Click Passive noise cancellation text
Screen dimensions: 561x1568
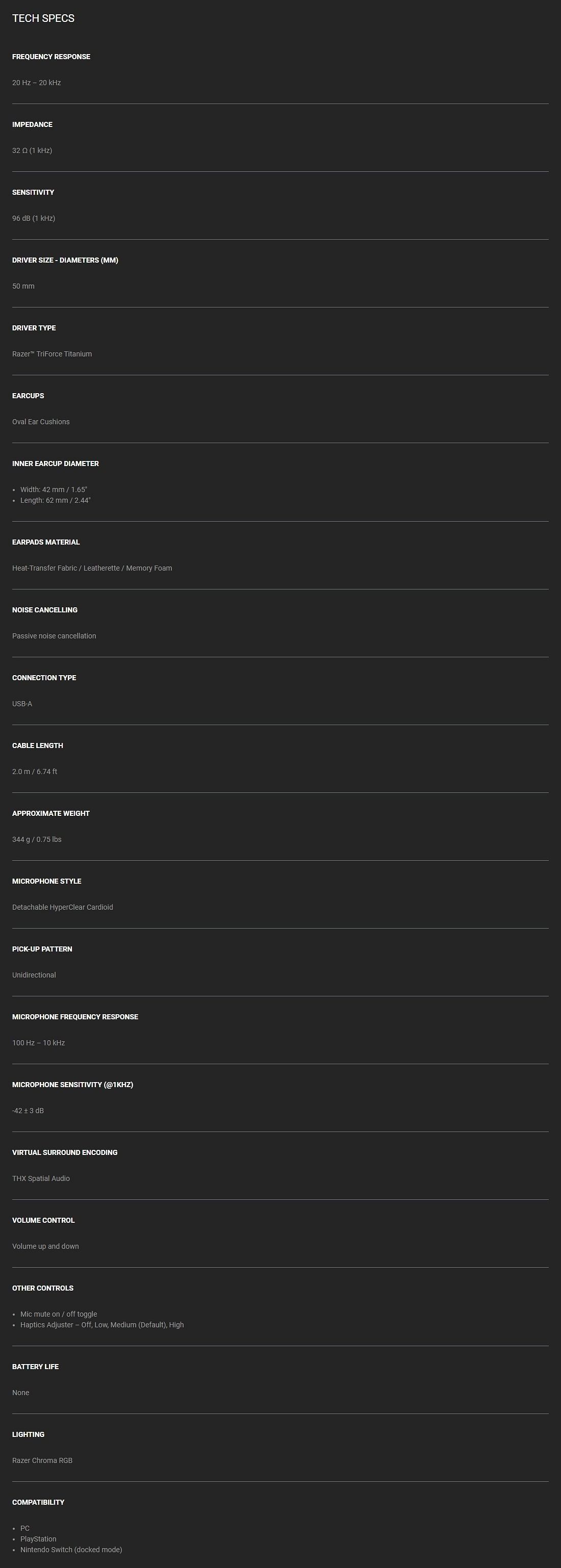click(54, 636)
